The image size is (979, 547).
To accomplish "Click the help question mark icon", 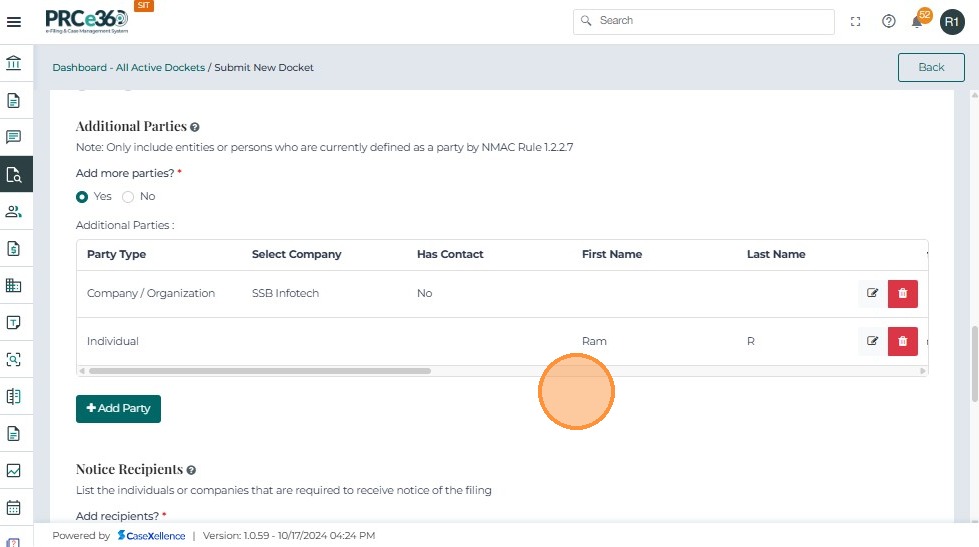I will [888, 22].
